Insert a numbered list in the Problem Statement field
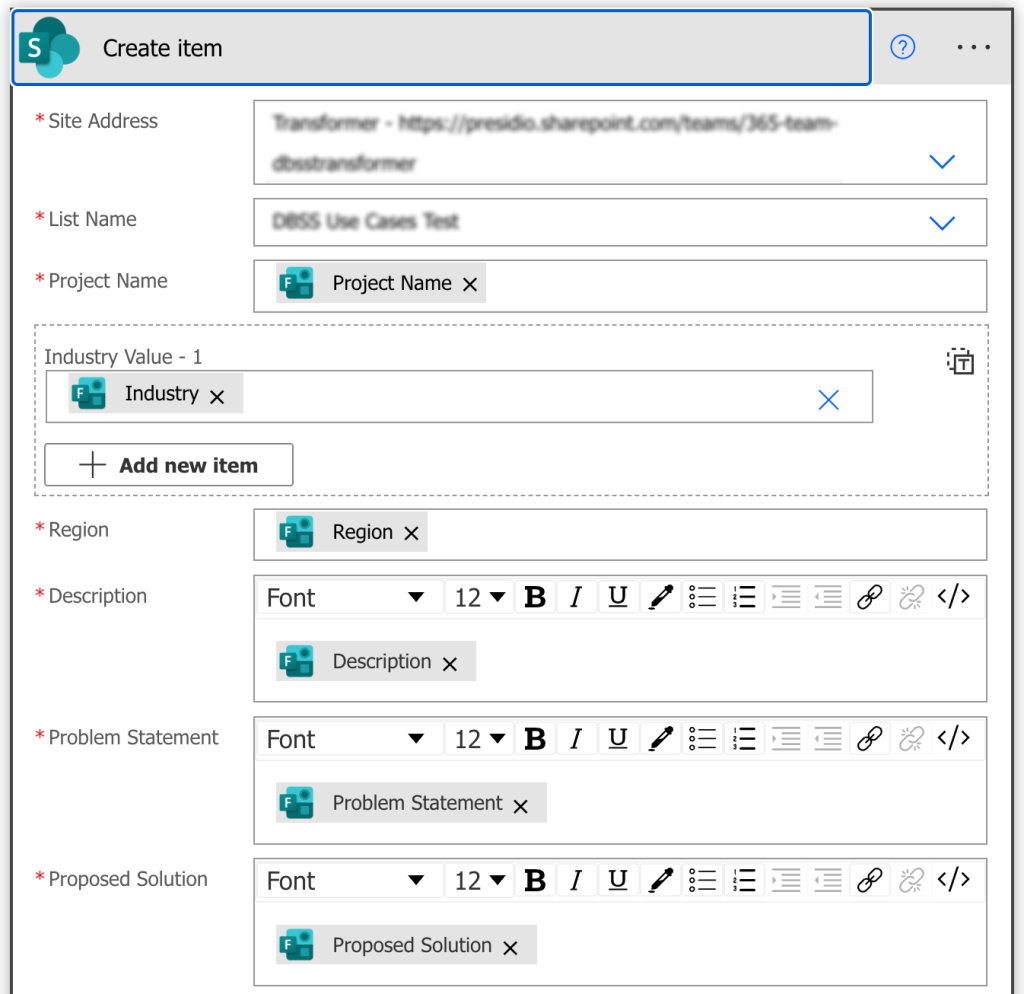Screen dimensions: 1024x994 coord(744,738)
